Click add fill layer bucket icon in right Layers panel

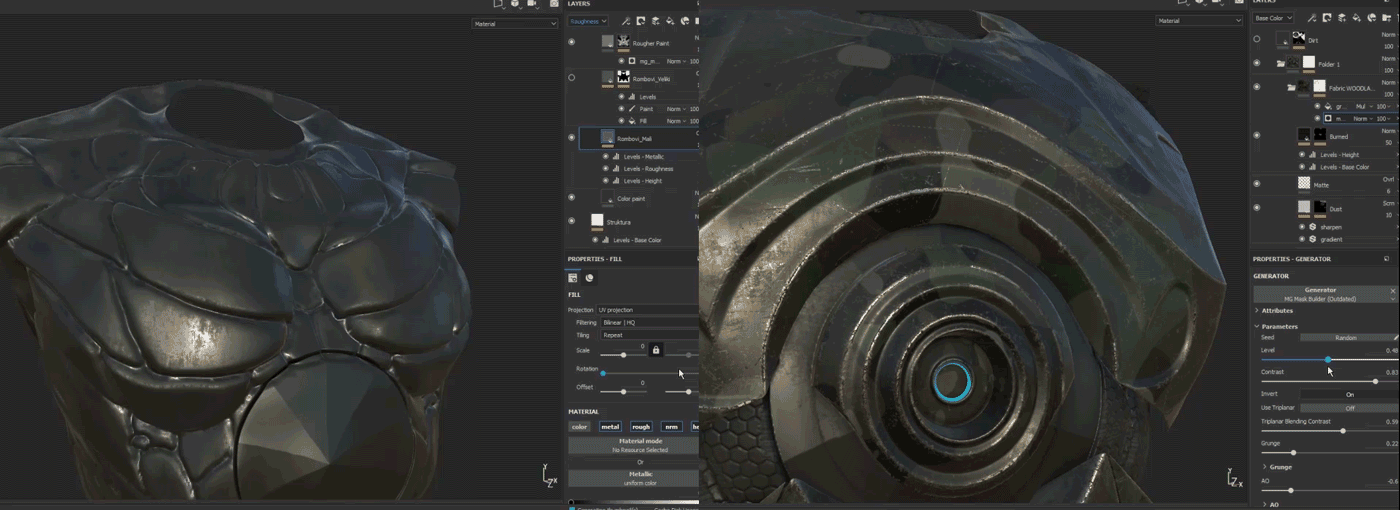tap(1357, 17)
